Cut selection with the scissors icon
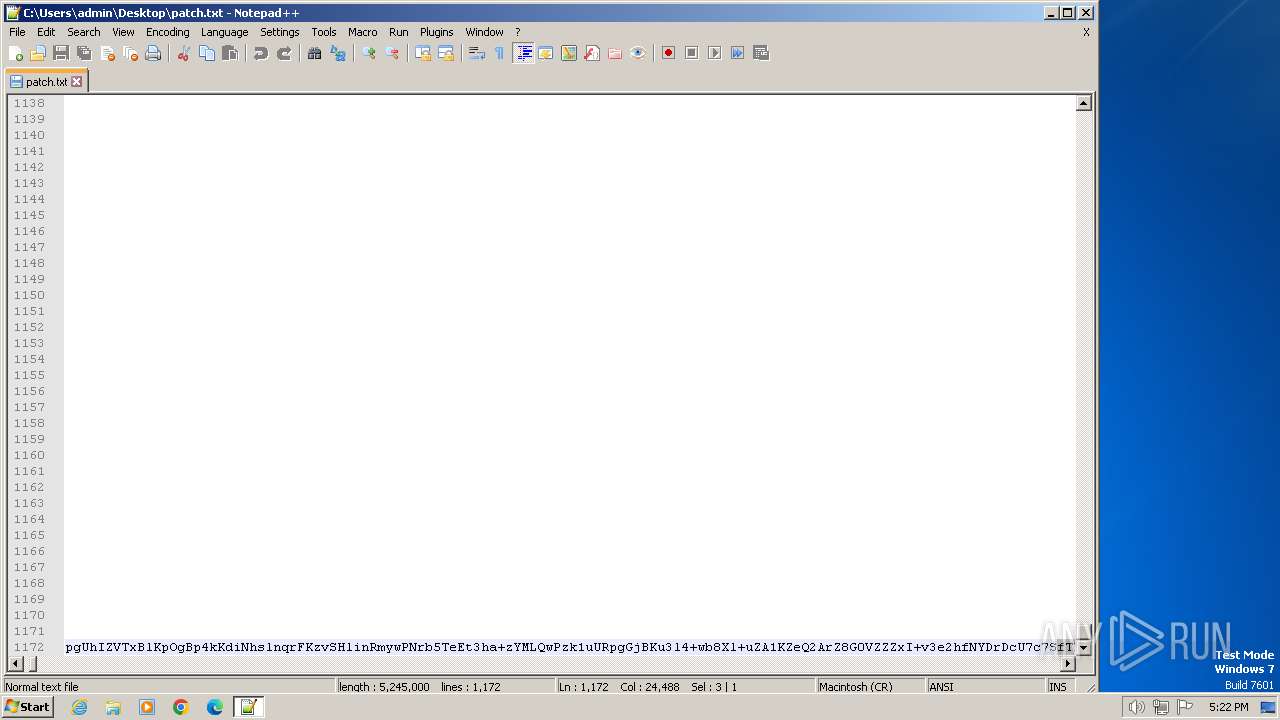1280x720 pixels. [x=184, y=53]
